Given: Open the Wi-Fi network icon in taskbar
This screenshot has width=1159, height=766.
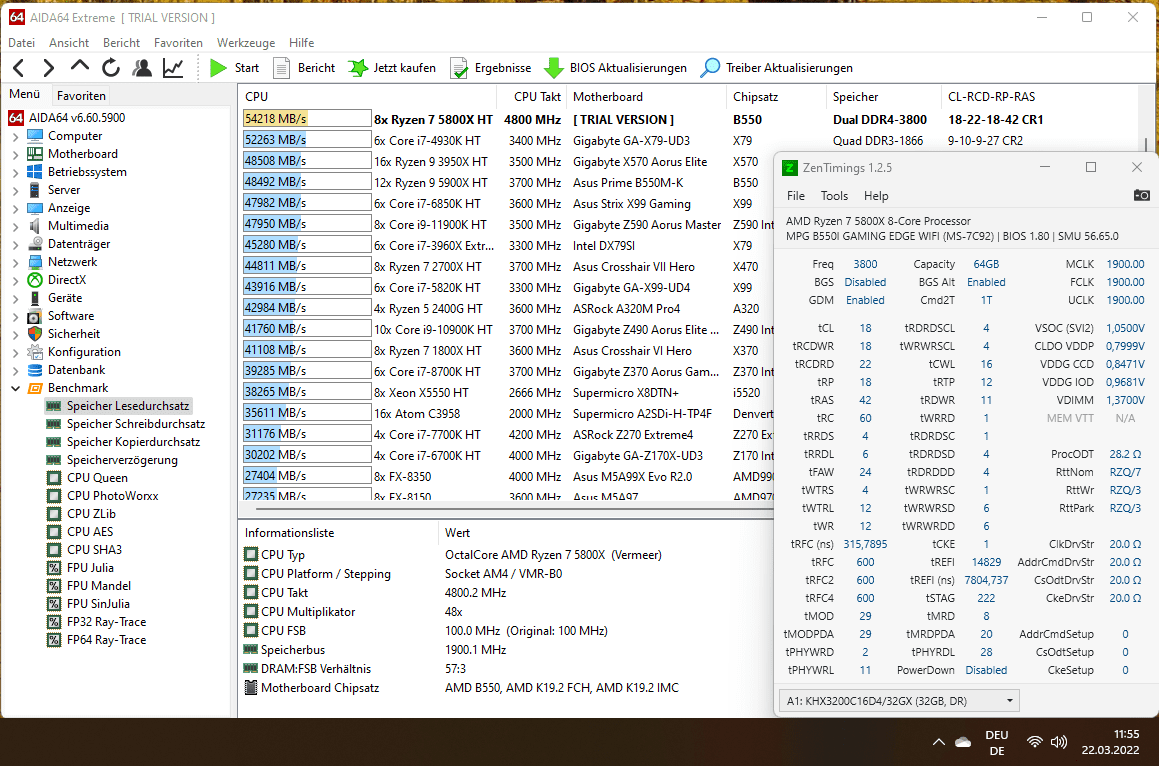Looking at the screenshot, I should tap(1035, 742).
